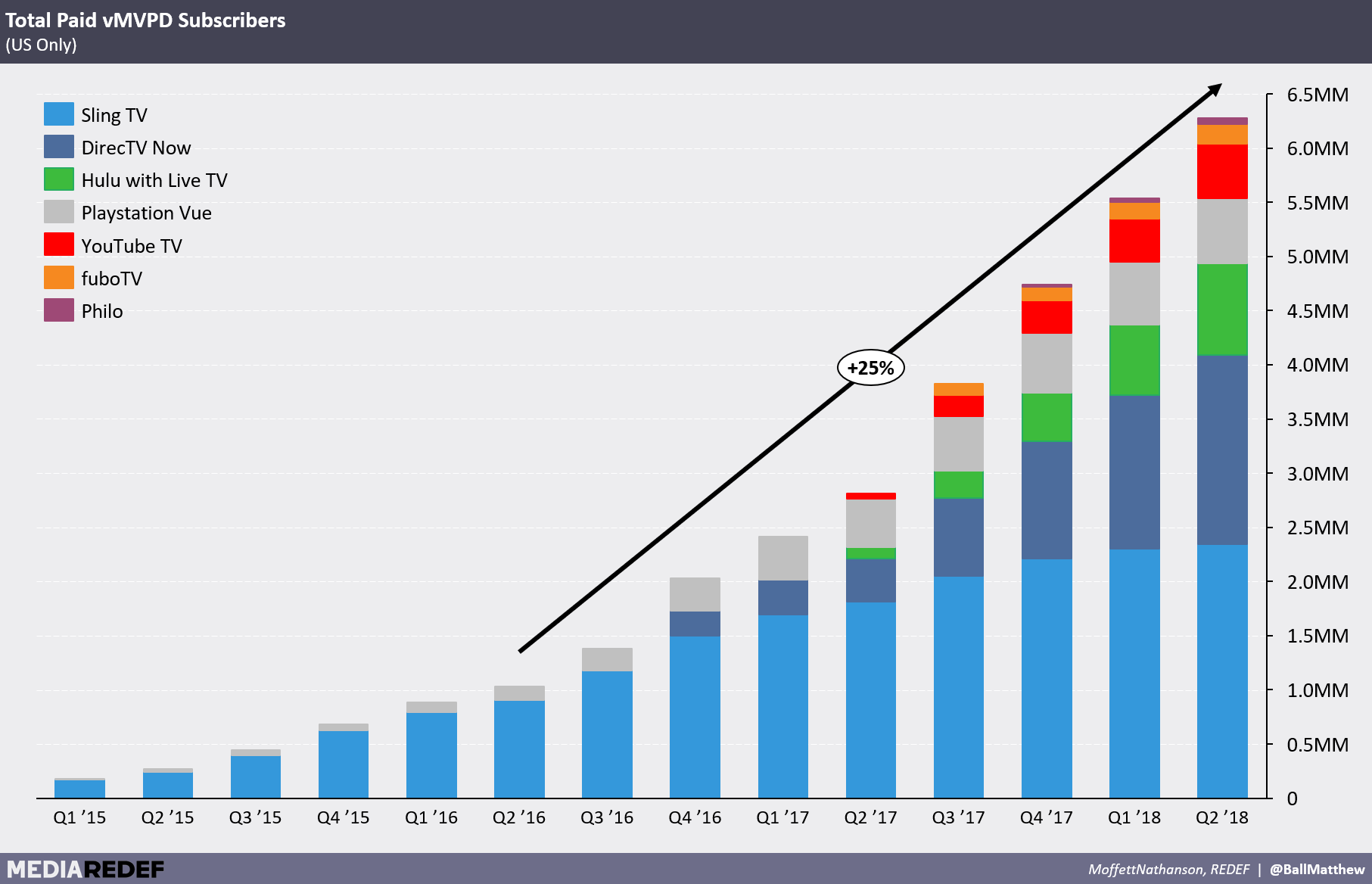
Task: Click the fuboTV orange legend swatch
Action: [59, 278]
